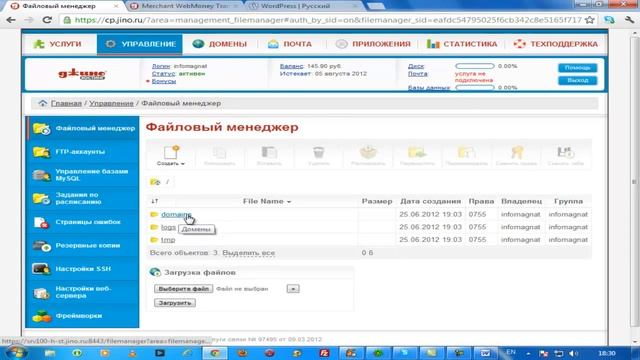Click the page vertical scrollbar
Screen dimensions: 640x360
click(x=635, y=182)
